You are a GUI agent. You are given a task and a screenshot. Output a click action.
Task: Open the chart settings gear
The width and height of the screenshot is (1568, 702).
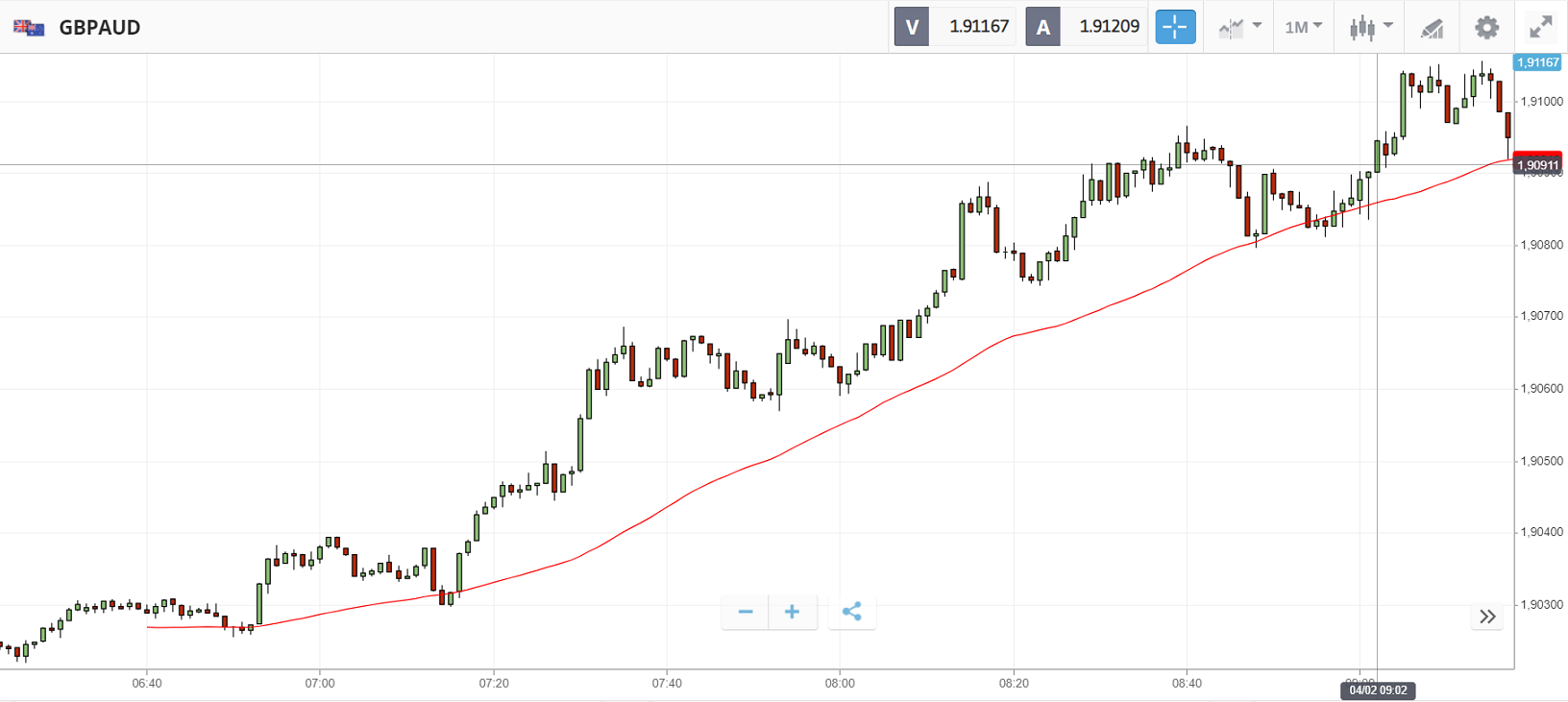click(x=1486, y=27)
